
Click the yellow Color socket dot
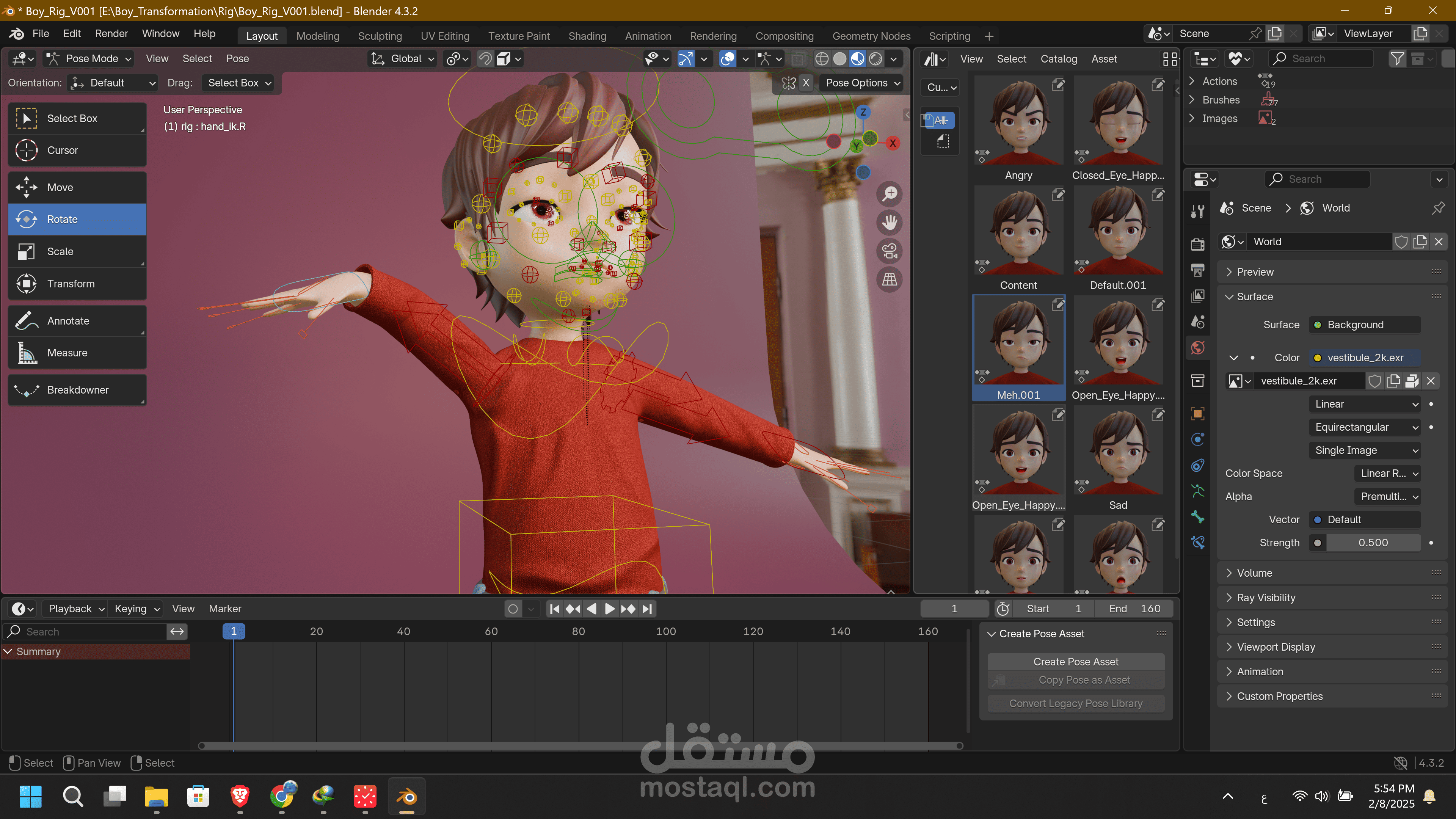pos(1318,358)
